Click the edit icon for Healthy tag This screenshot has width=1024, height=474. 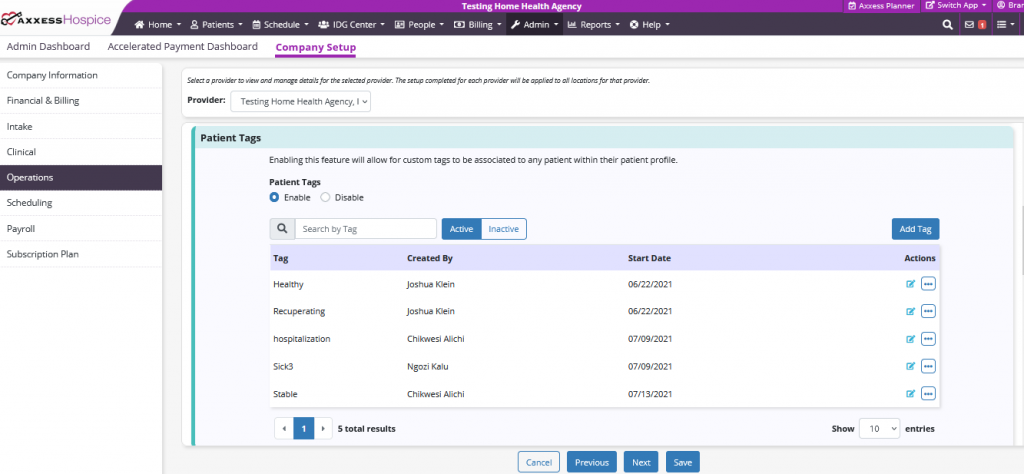coord(910,284)
